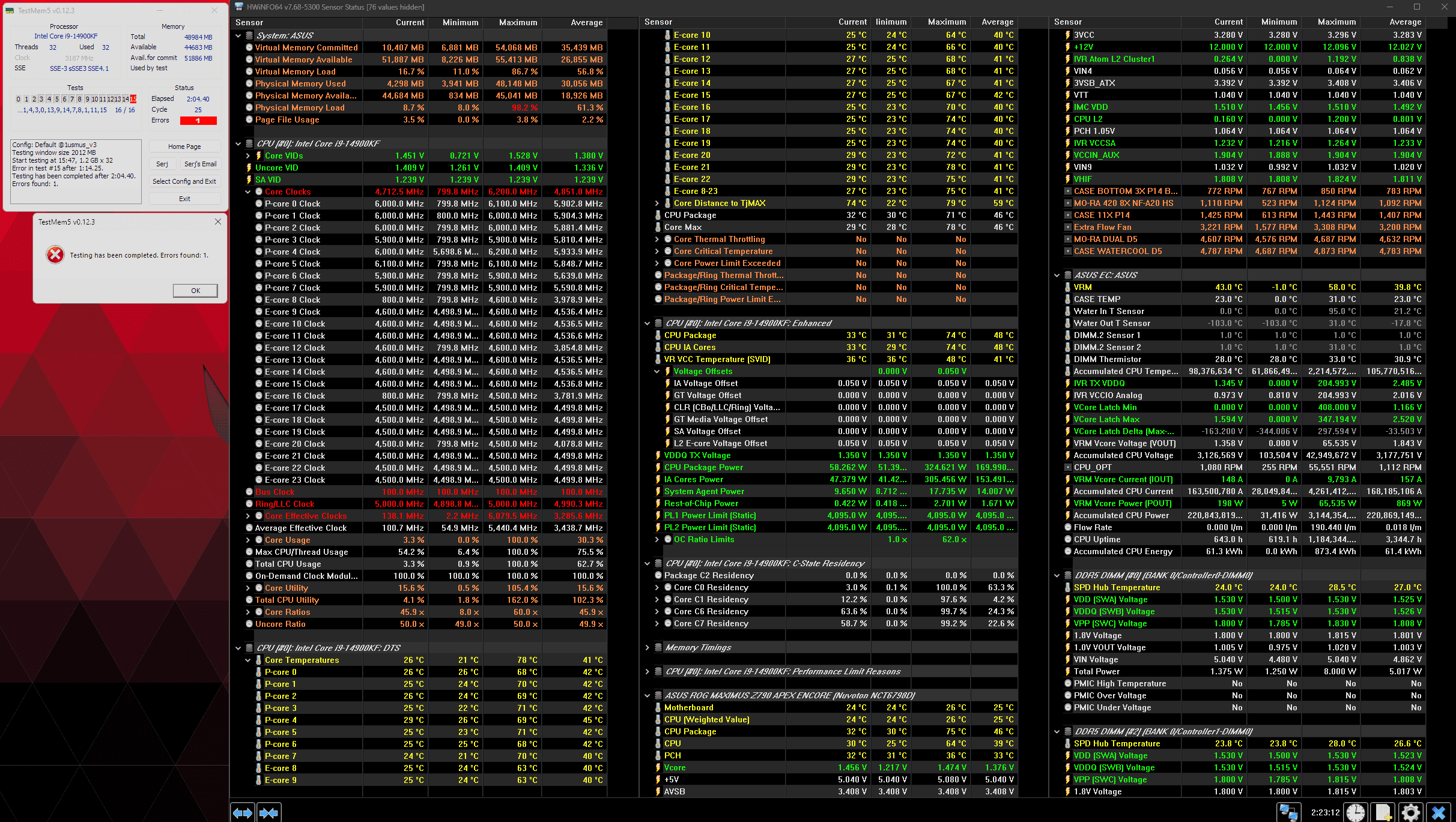This screenshot has height=822, width=1456.
Task: Click the shrink columns arrows icon
Action: [268, 812]
